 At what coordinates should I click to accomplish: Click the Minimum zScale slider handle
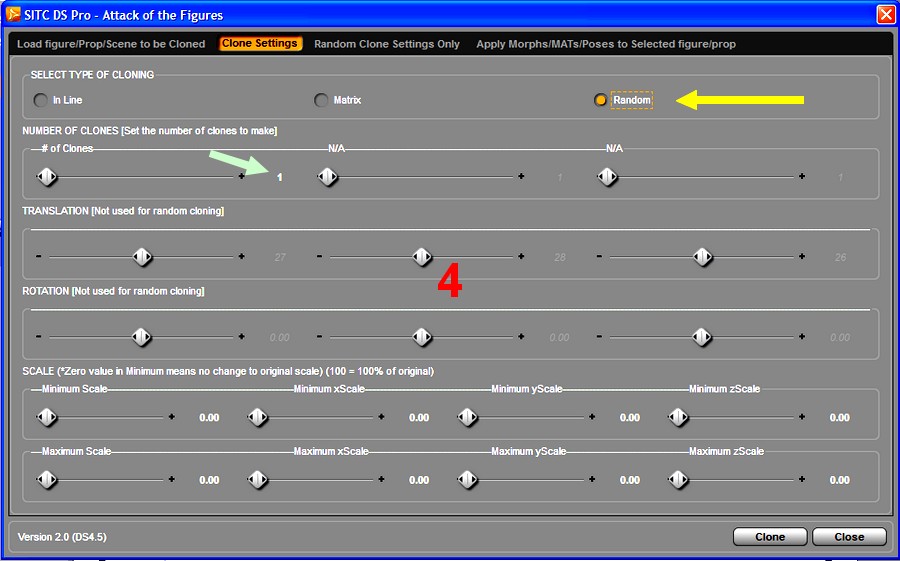point(678,417)
